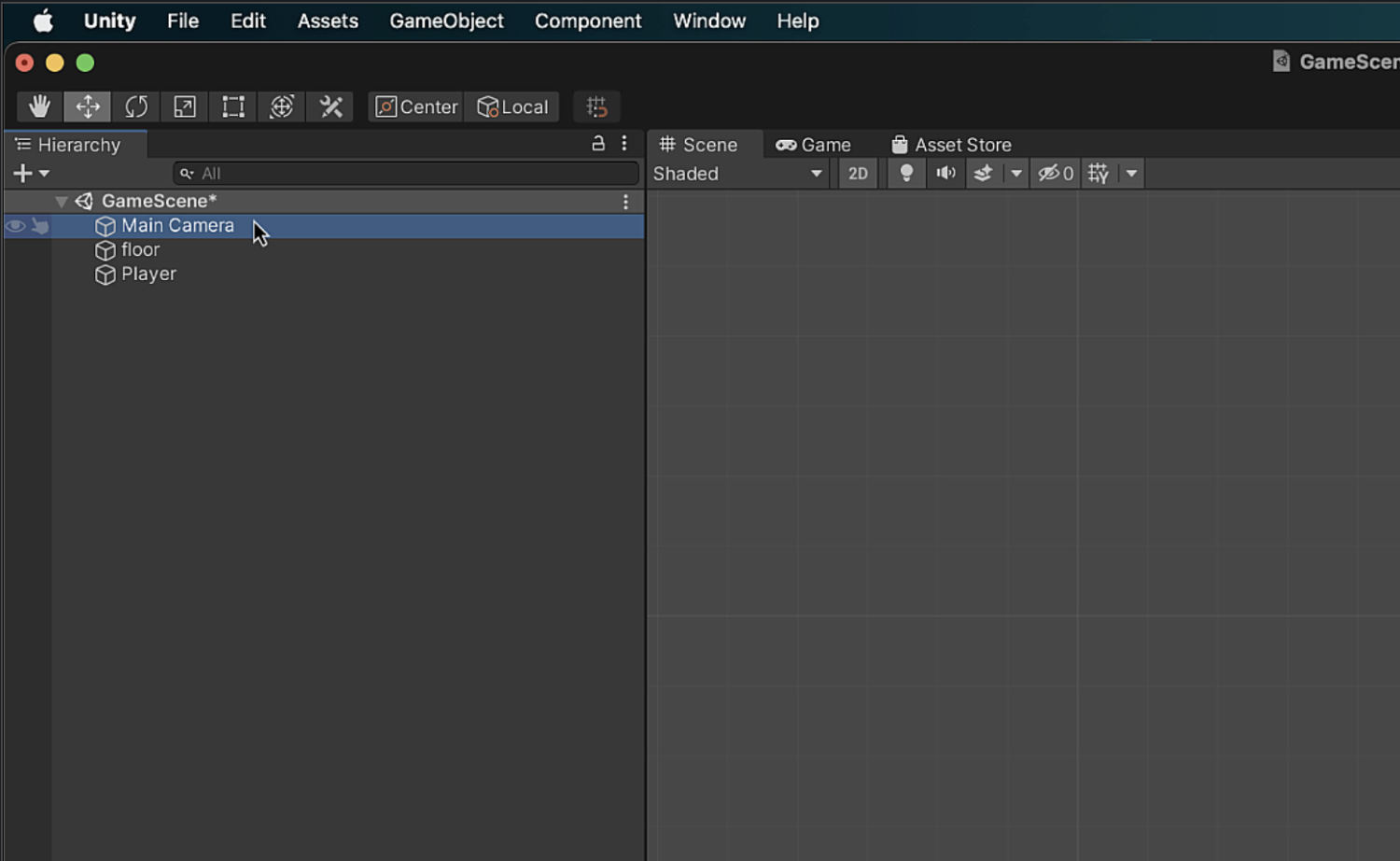Open Hierarchy panel options menu

[624, 144]
